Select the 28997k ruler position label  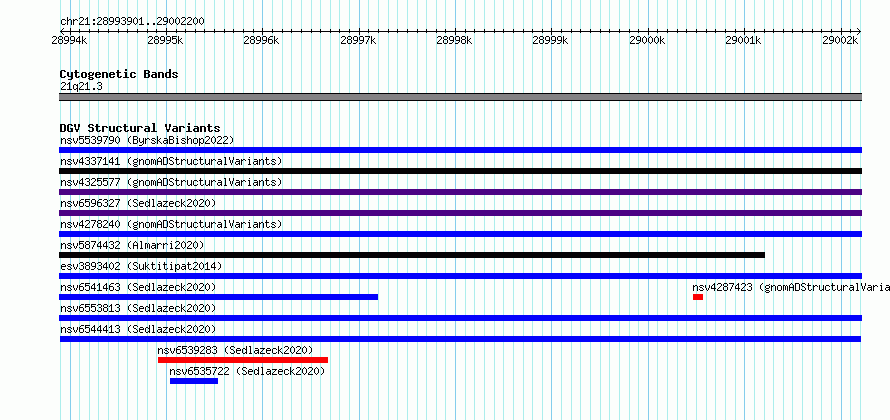(x=358, y=41)
